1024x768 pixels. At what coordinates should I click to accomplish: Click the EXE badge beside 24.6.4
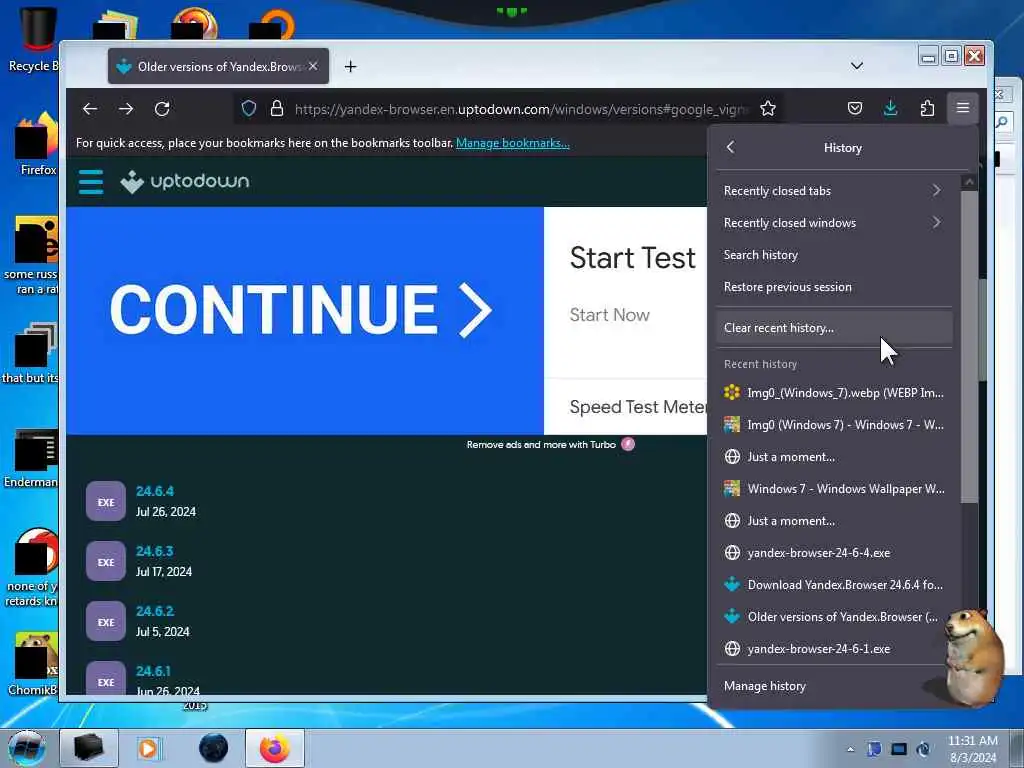[106, 502]
